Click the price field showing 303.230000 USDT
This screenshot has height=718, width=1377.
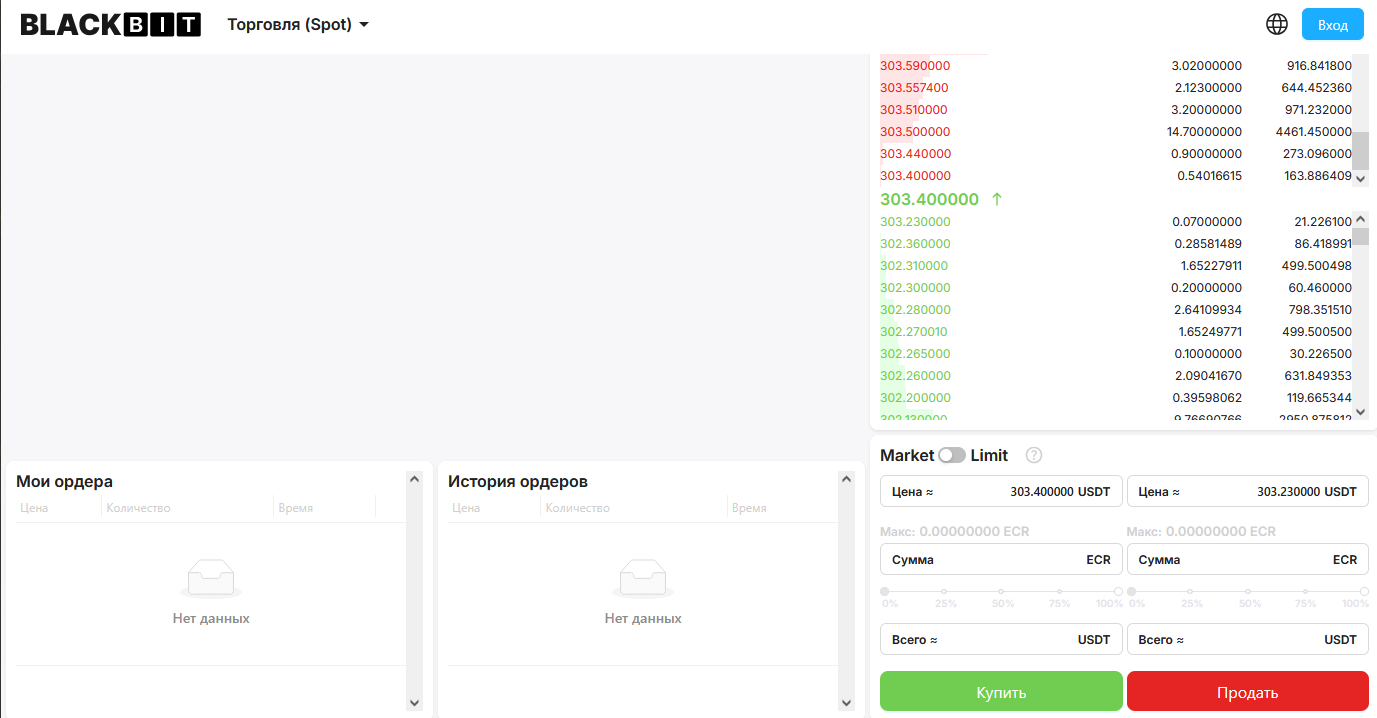coord(1248,492)
